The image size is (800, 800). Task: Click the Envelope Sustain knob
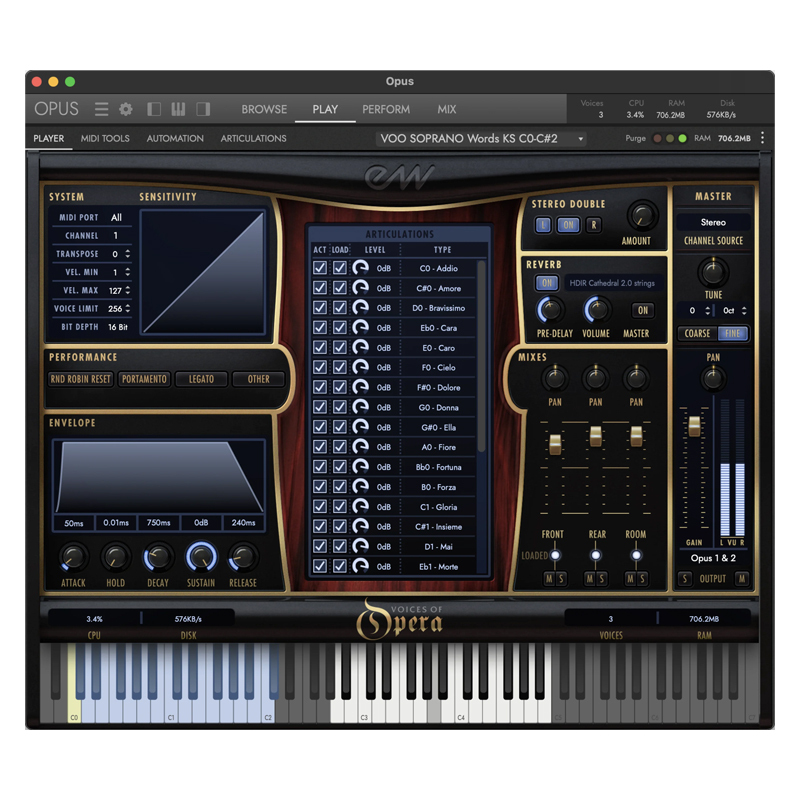(x=201, y=557)
